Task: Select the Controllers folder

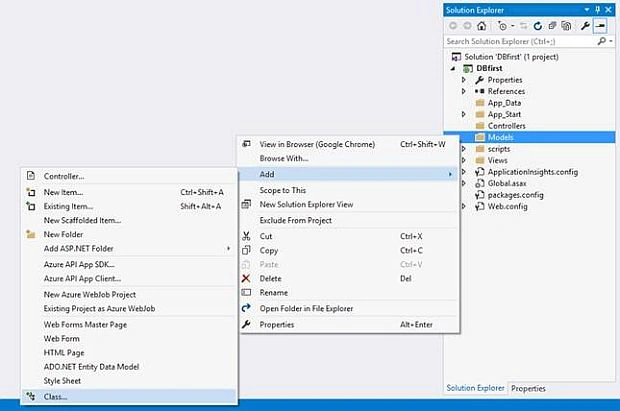Action: (x=507, y=126)
